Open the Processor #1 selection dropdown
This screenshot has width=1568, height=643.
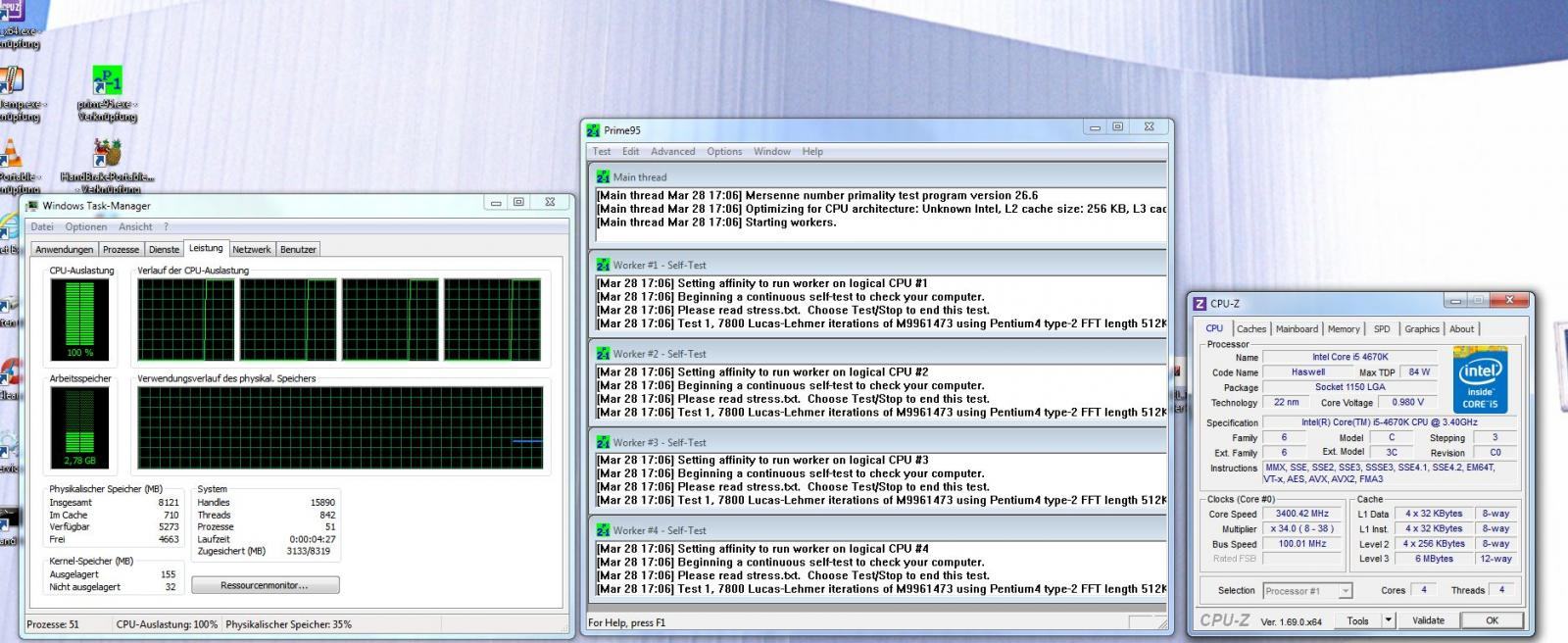click(x=1307, y=591)
